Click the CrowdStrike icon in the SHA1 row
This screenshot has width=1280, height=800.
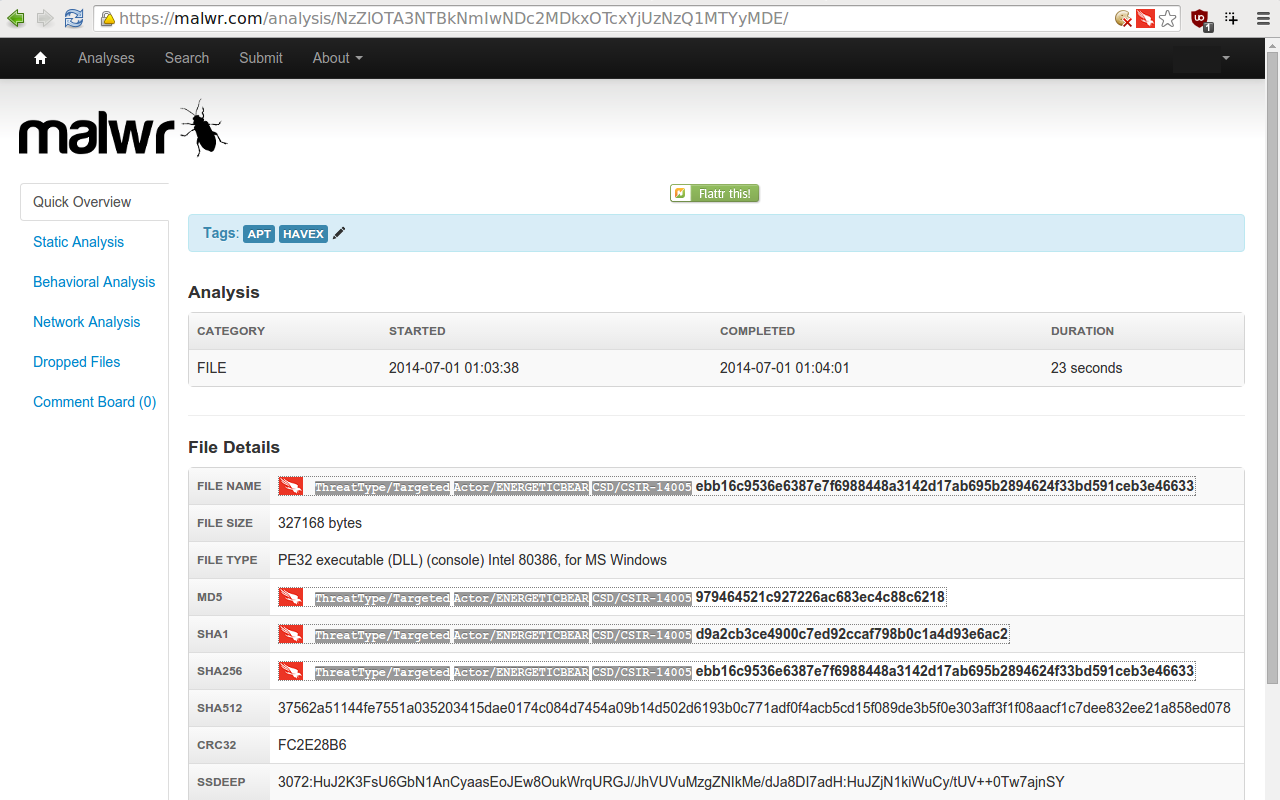[x=291, y=635]
